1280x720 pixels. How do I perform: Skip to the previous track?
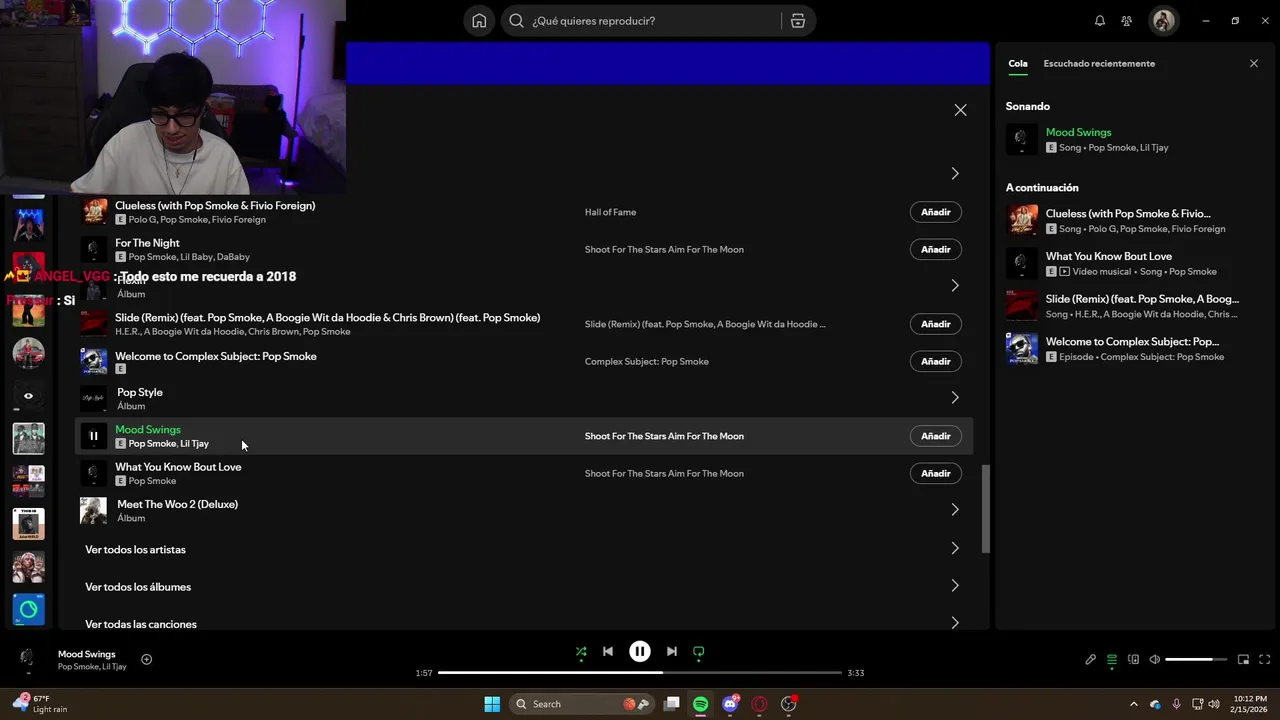pyautogui.click(x=608, y=652)
